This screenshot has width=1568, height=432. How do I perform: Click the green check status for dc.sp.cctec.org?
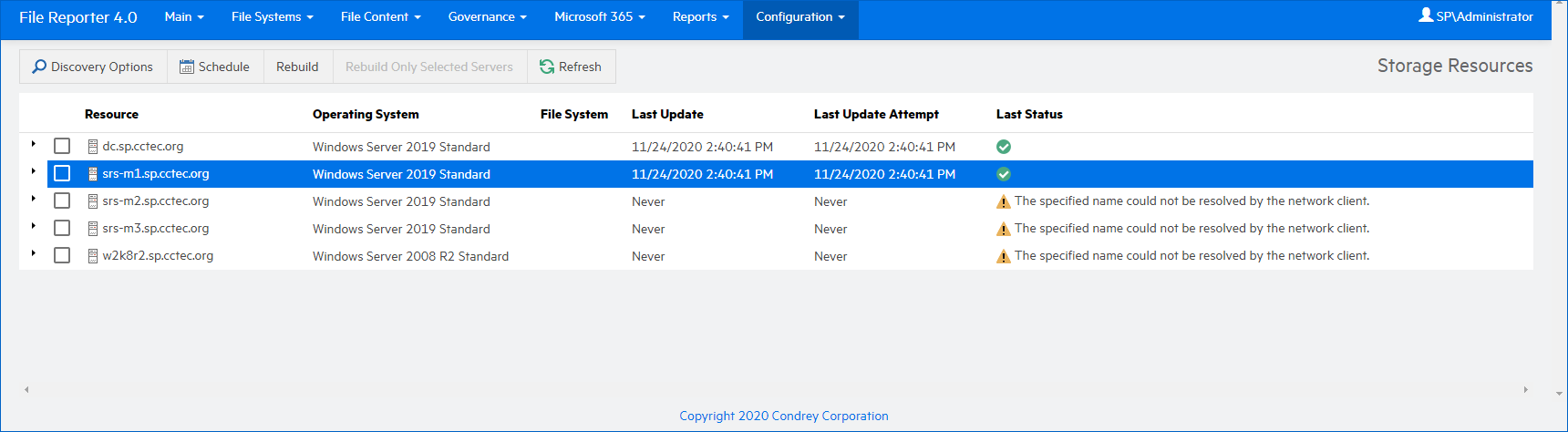1004,147
